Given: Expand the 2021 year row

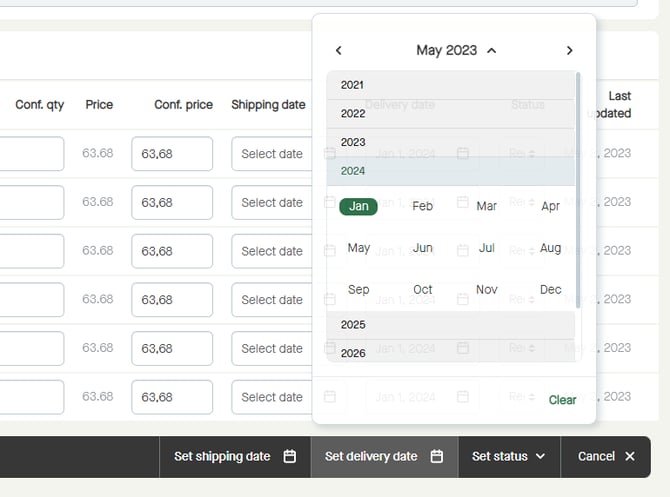Looking at the screenshot, I should point(450,85).
